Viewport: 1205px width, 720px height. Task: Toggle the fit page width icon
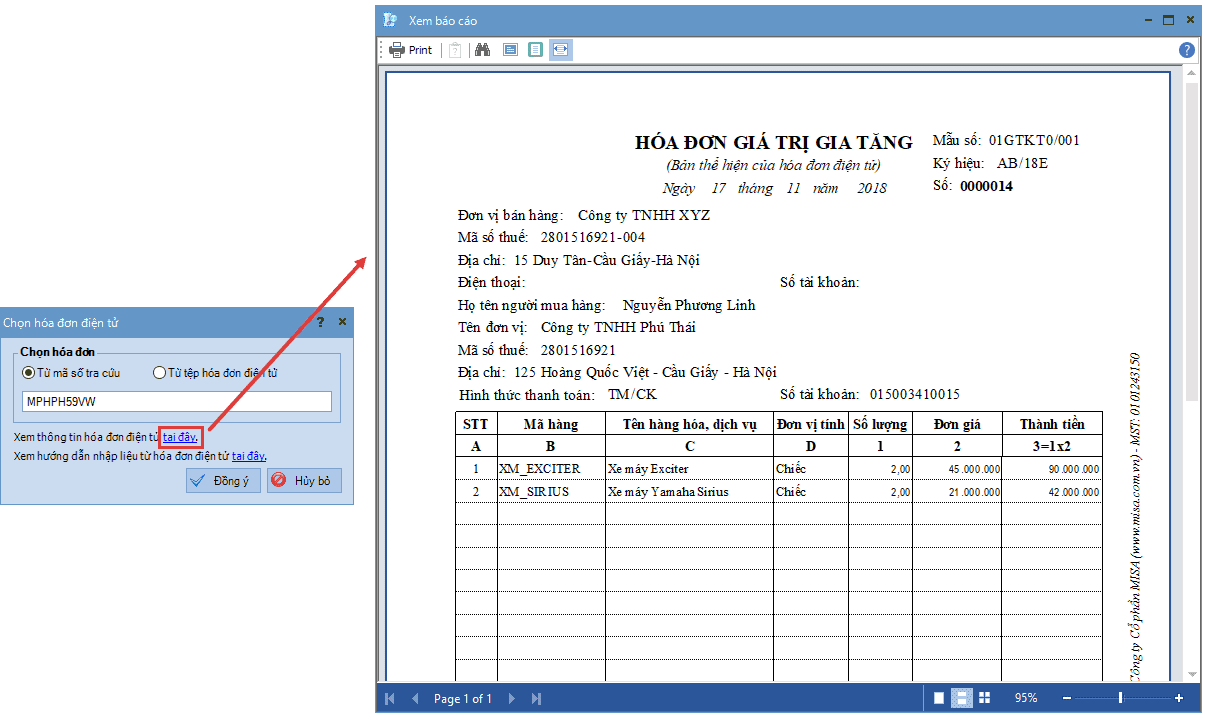(561, 50)
